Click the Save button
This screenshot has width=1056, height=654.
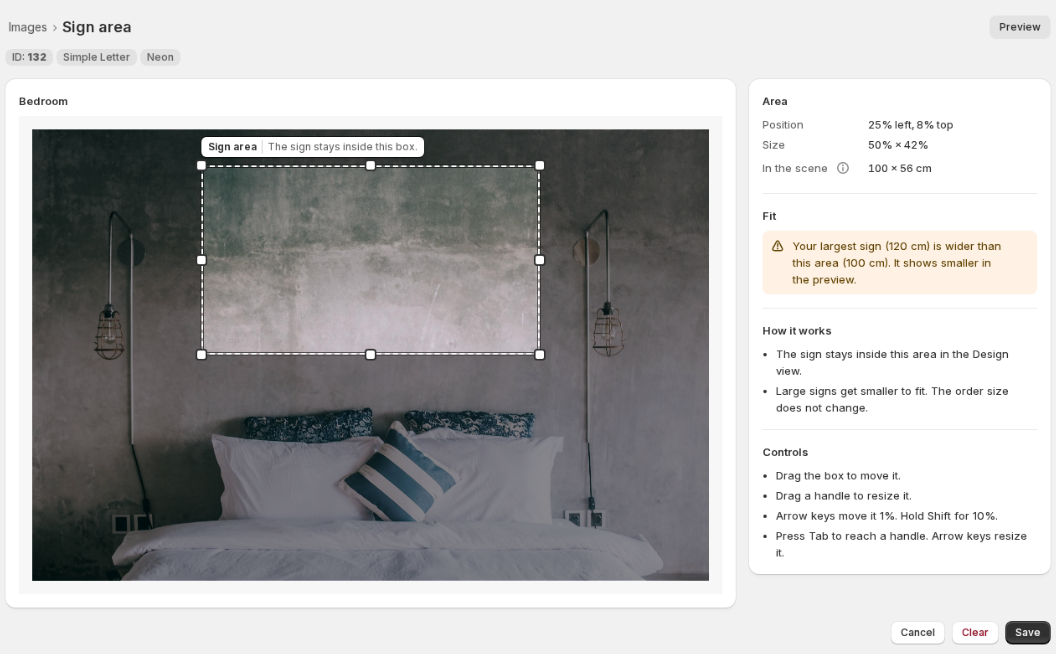tap(1028, 632)
